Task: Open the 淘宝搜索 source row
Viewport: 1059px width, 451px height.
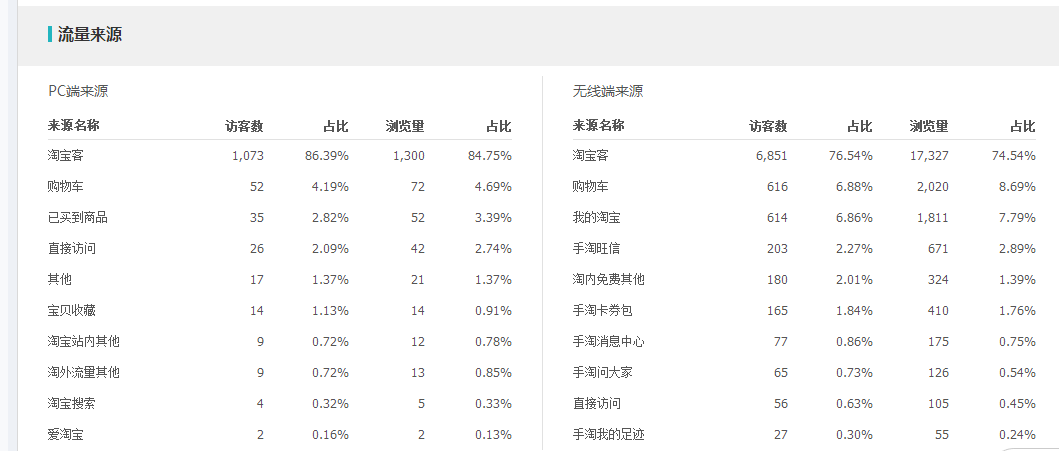Action: [x=72, y=404]
